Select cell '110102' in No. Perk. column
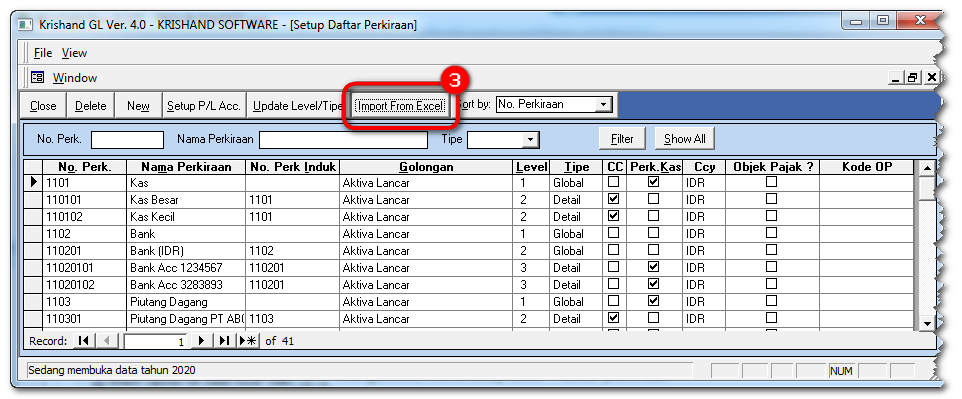Screen dimensions: 962x399 pyautogui.click(x=84, y=217)
